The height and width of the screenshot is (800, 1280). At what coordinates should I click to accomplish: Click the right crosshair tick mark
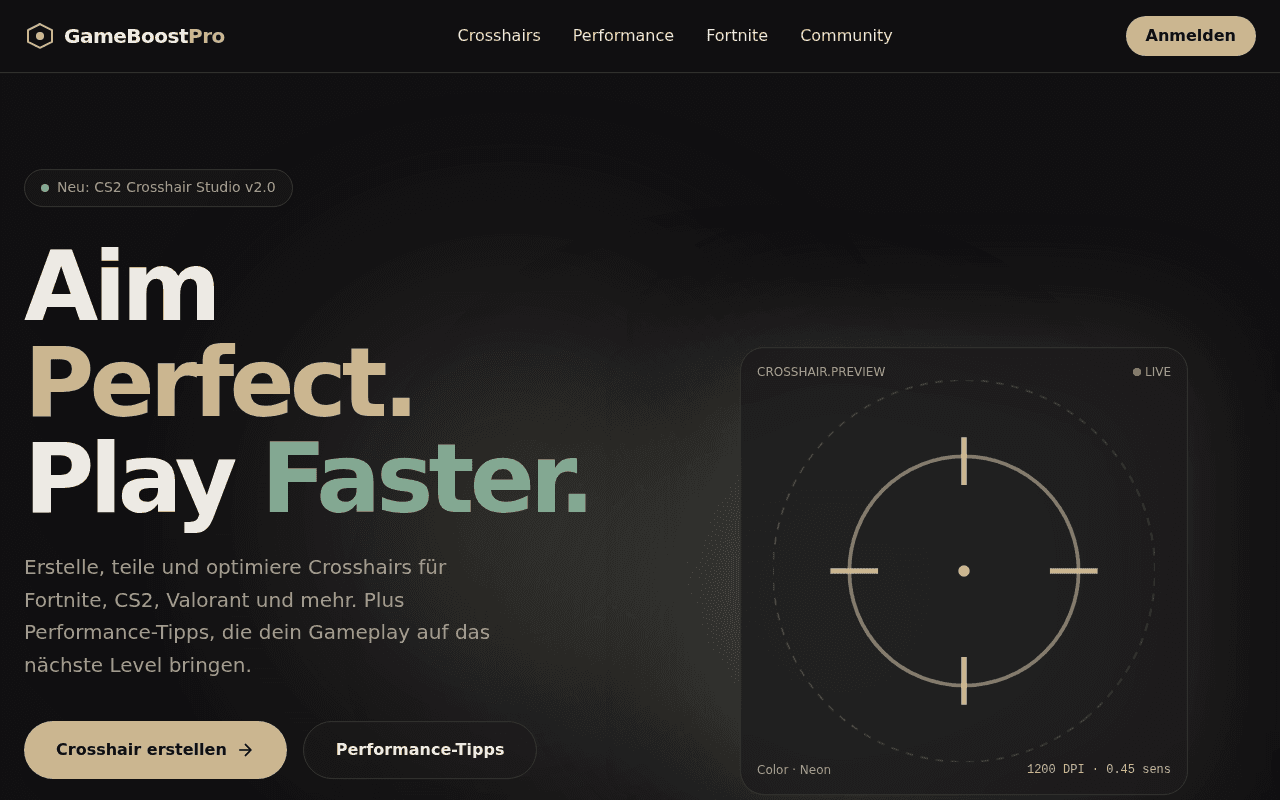1074,571
